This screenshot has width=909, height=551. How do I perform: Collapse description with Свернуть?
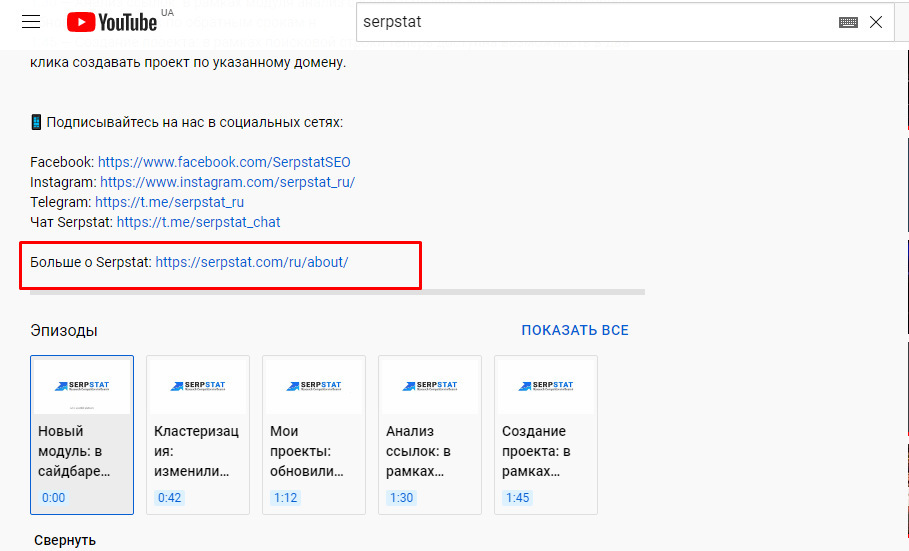[x=65, y=540]
